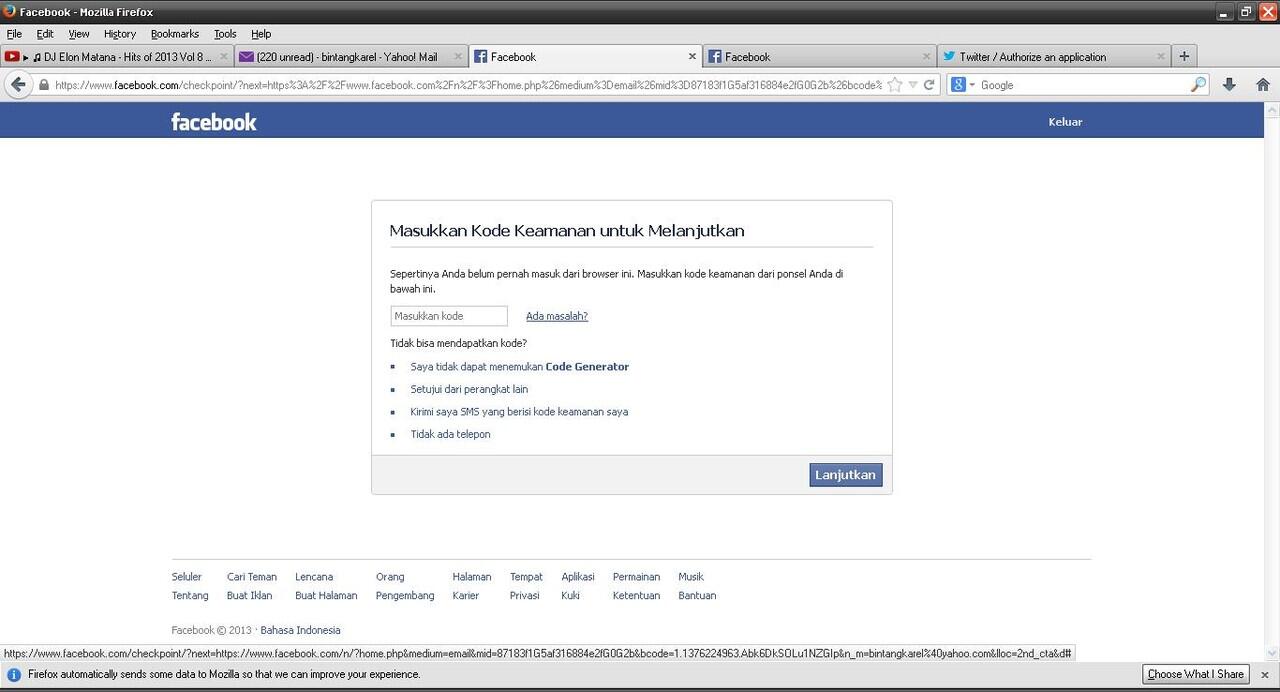Image resolution: width=1280 pixels, height=692 pixels.
Task: Click the browser Back arrow button
Action: click(x=17, y=85)
